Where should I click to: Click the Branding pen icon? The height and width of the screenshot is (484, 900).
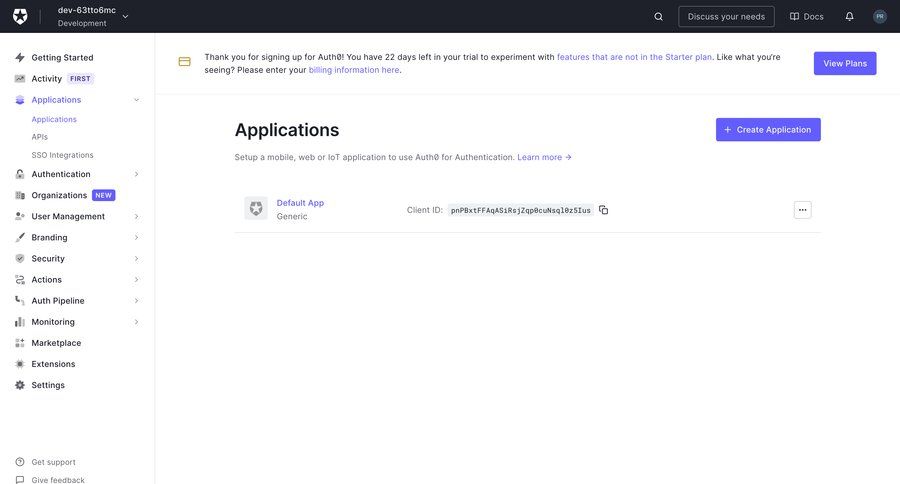pos(20,237)
